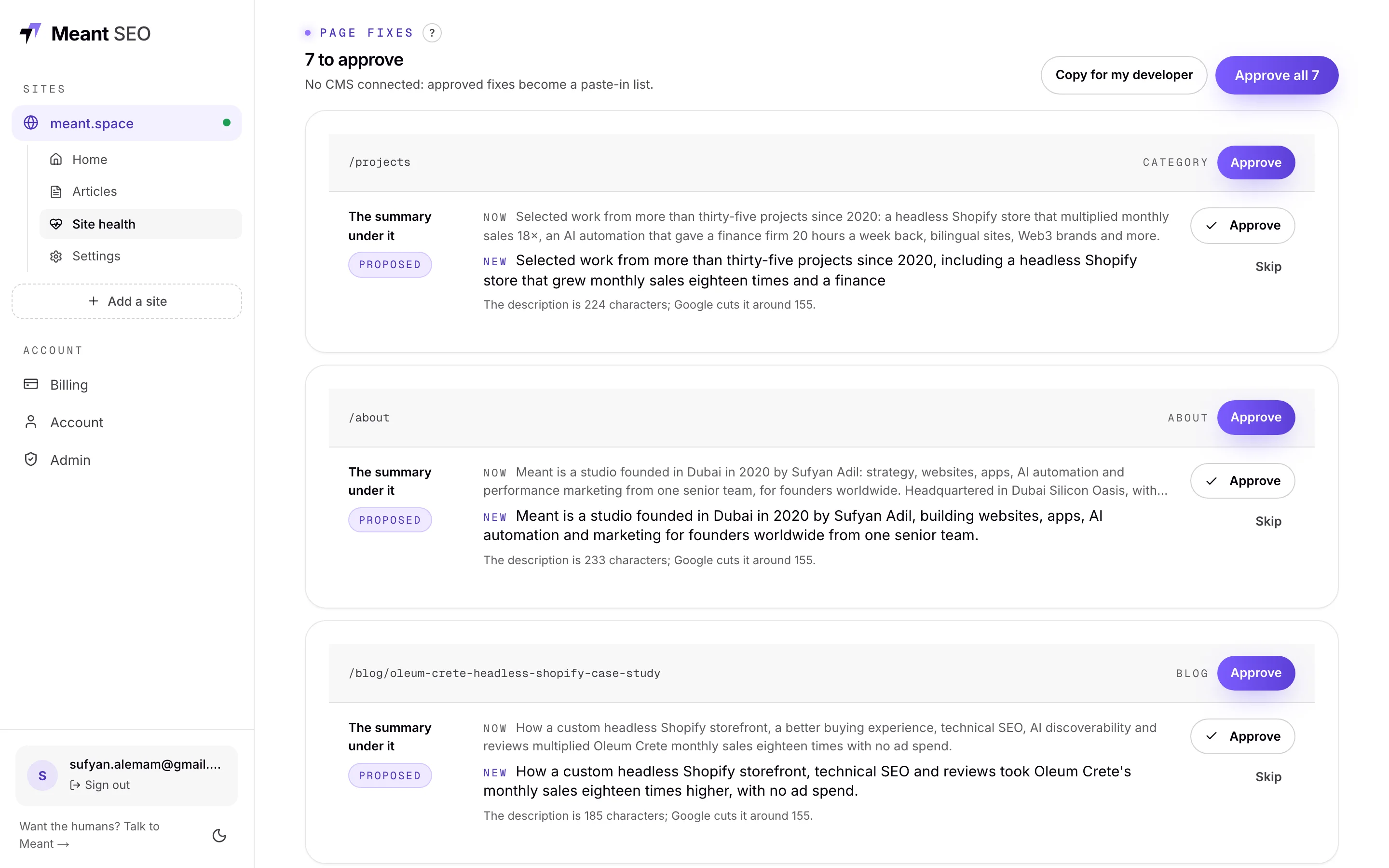The width and height of the screenshot is (1389, 868).
Task: Approve the Oleum Crete summary fix
Action: pyautogui.click(x=1243, y=736)
